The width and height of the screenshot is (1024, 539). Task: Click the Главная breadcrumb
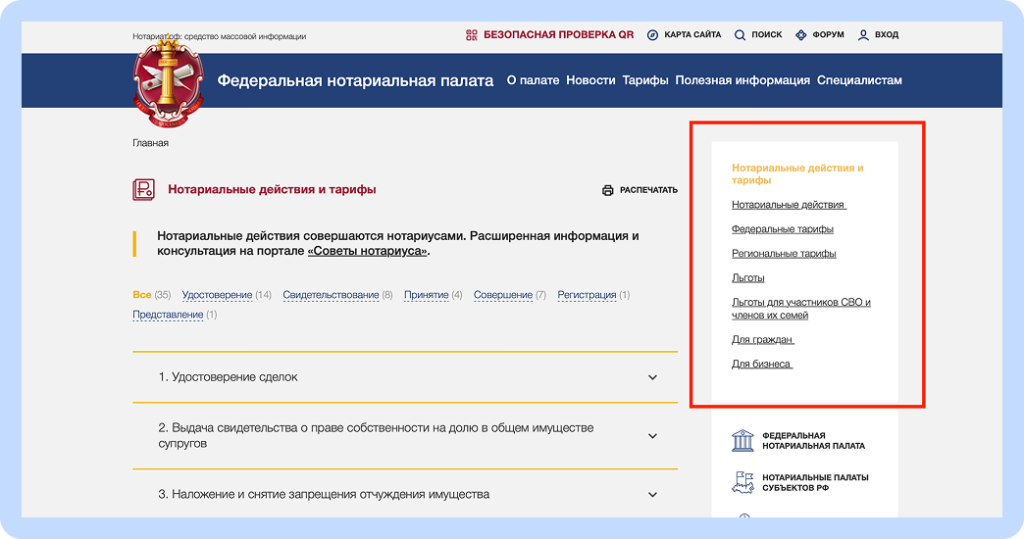pyautogui.click(x=150, y=143)
